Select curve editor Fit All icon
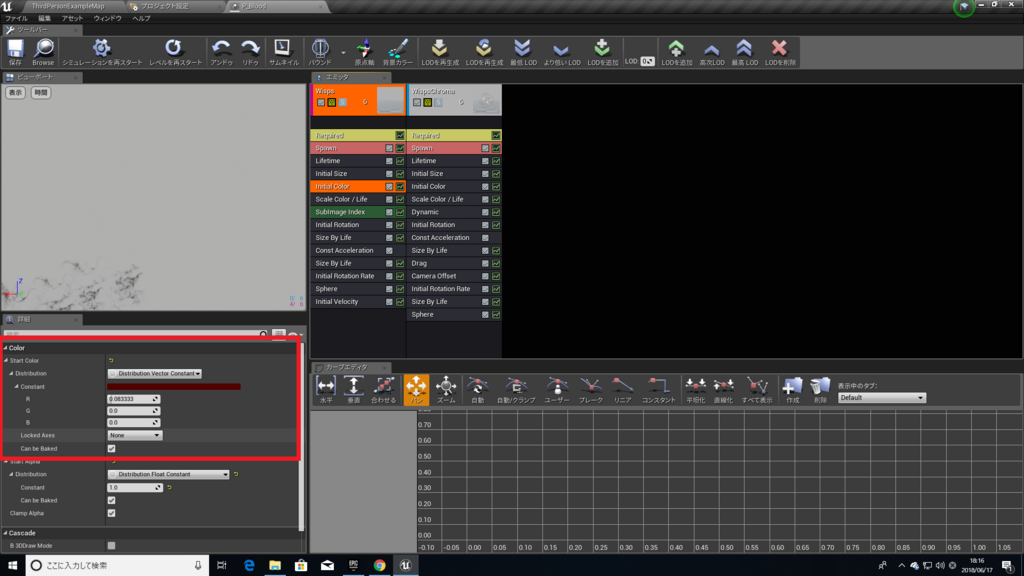The image size is (1024, 576). [383, 390]
